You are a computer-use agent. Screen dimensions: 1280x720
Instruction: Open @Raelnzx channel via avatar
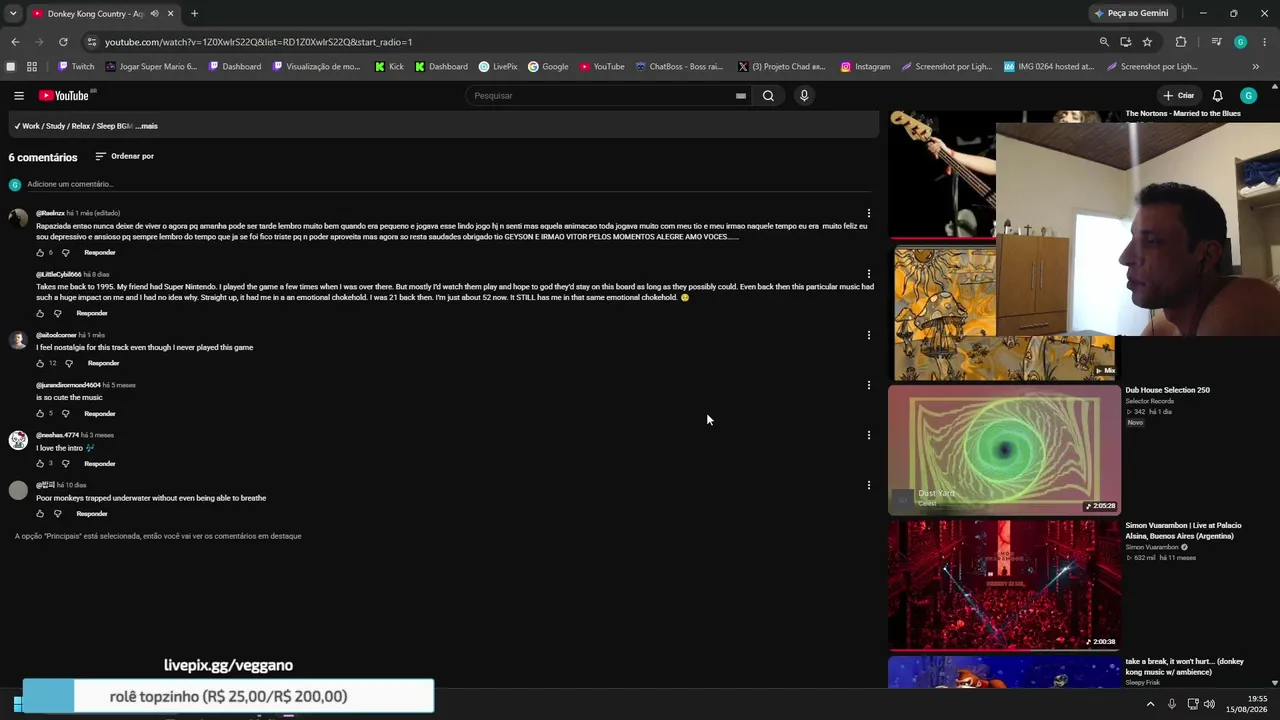18,218
